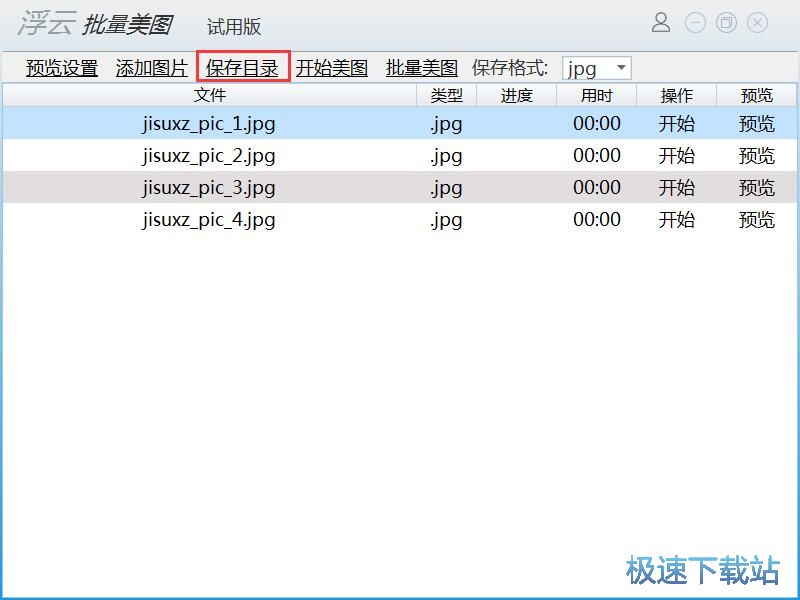Close the 浮云批量美图 window
The image size is (800, 600).
(x=757, y=23)
